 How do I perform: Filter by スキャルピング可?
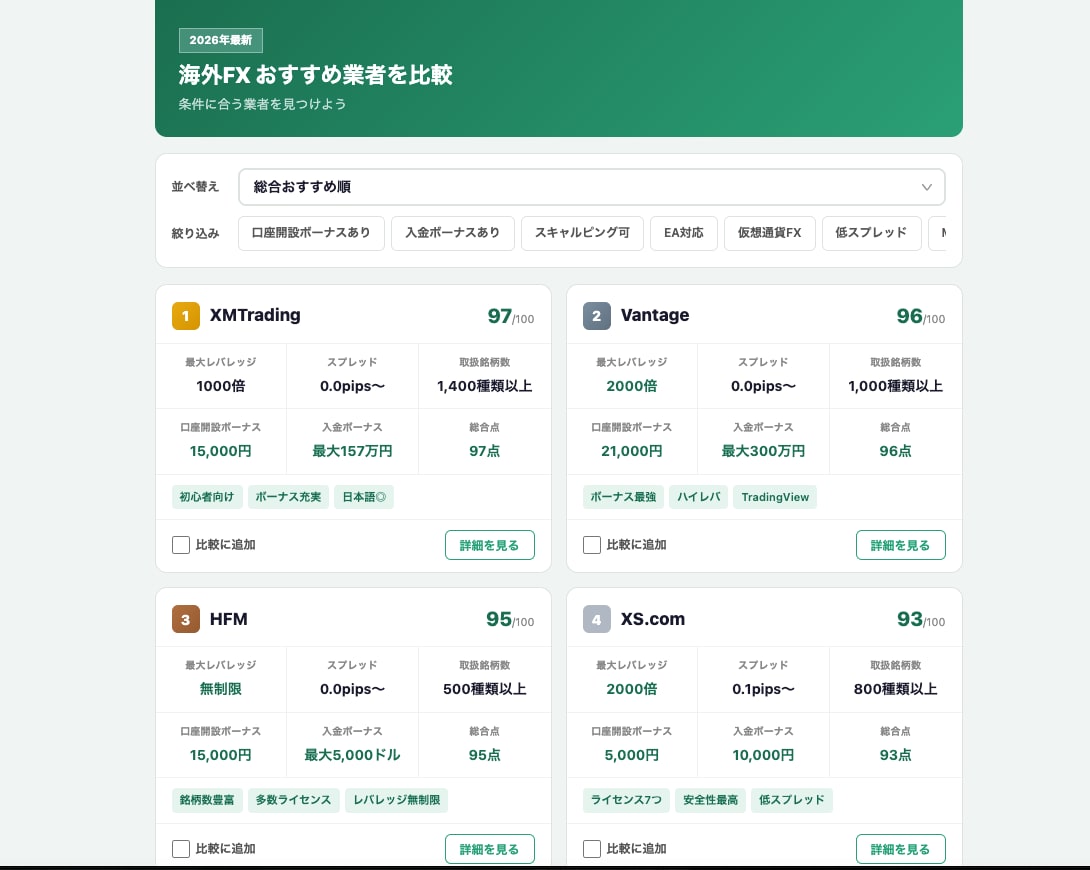point(582,233)
